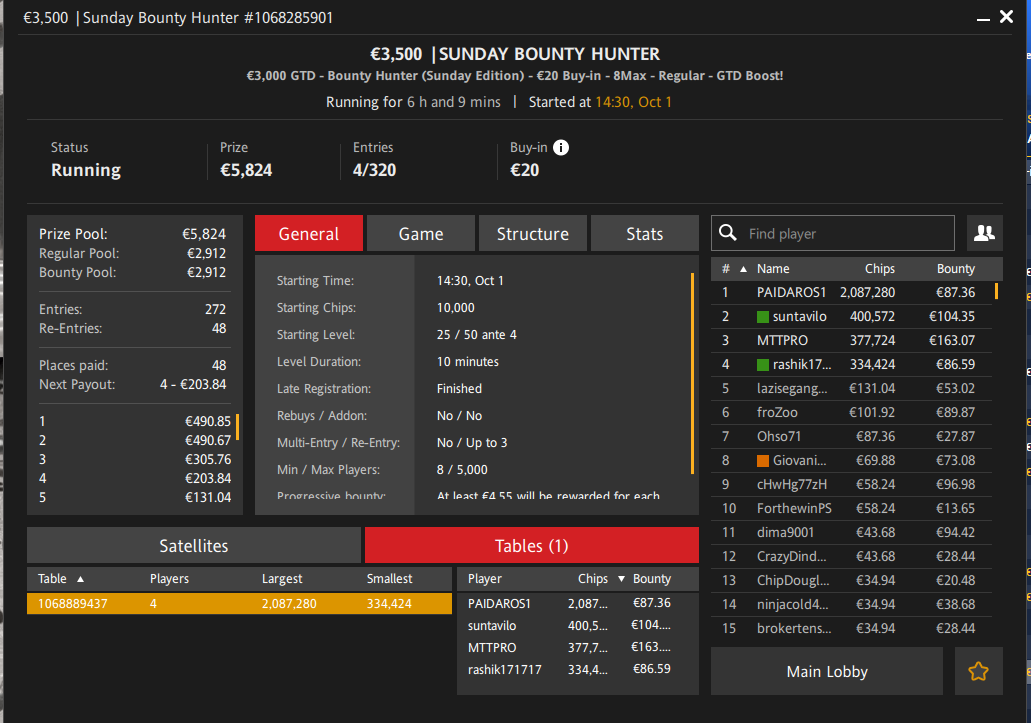Switch to the Satellites tab
Image resolution: width=1031 pixels, height=723 pixels.
[x=194, y=546]
